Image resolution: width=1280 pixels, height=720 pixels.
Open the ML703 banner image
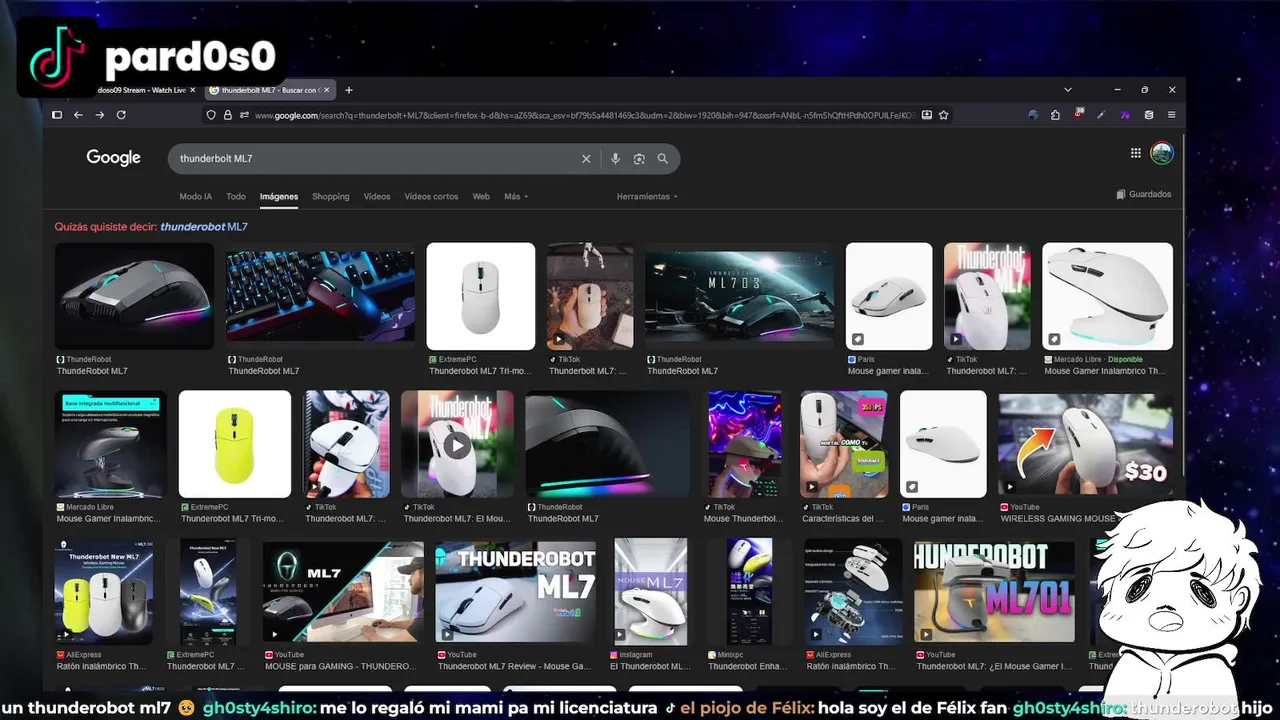coord(739,296)
